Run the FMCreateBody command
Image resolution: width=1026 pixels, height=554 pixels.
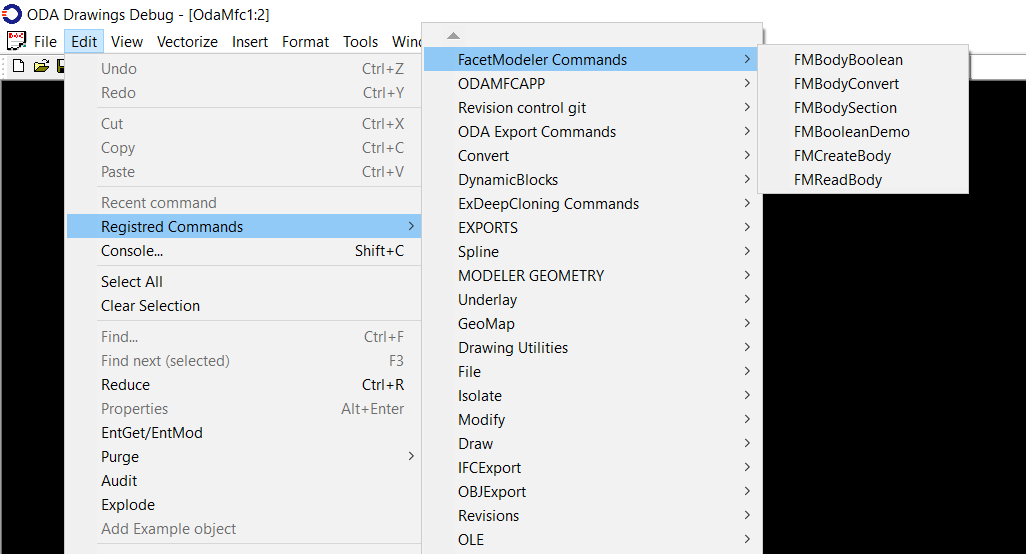tap(863, 156)
